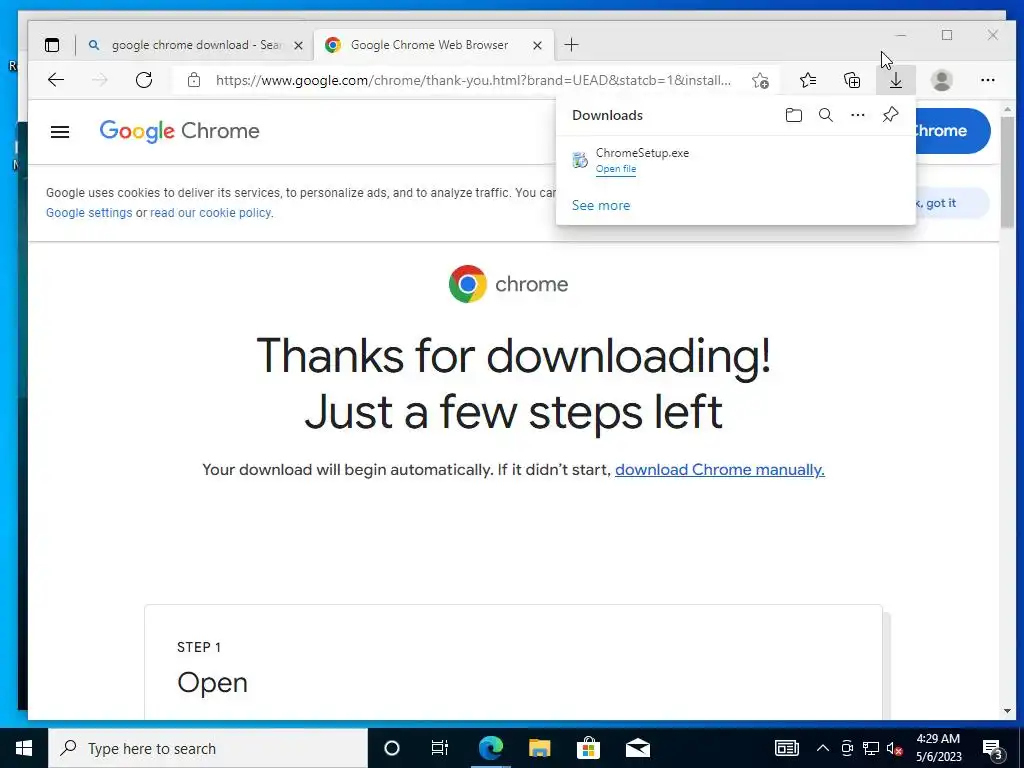Open downloads folder from Downloads panel
Image resolution: width=1024 pixels, height=768 pixels.
click(x=793, y=116)
